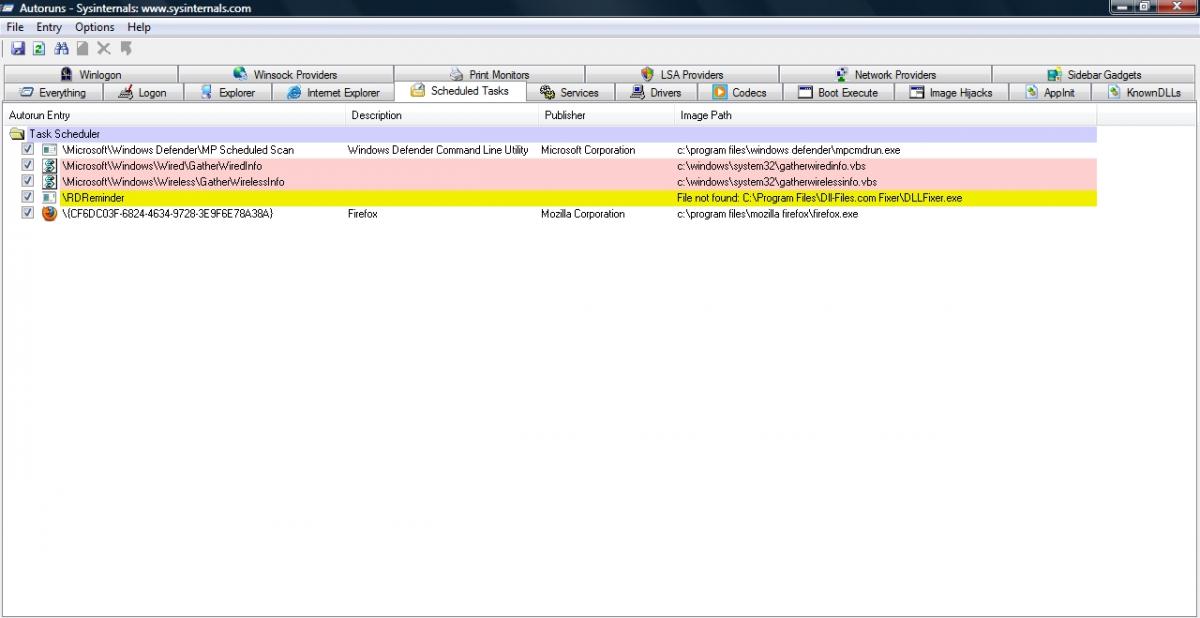This screenshot has height=618, width=1200.
Task: Select the \RDReminder entry name
Action: point(92,198)
